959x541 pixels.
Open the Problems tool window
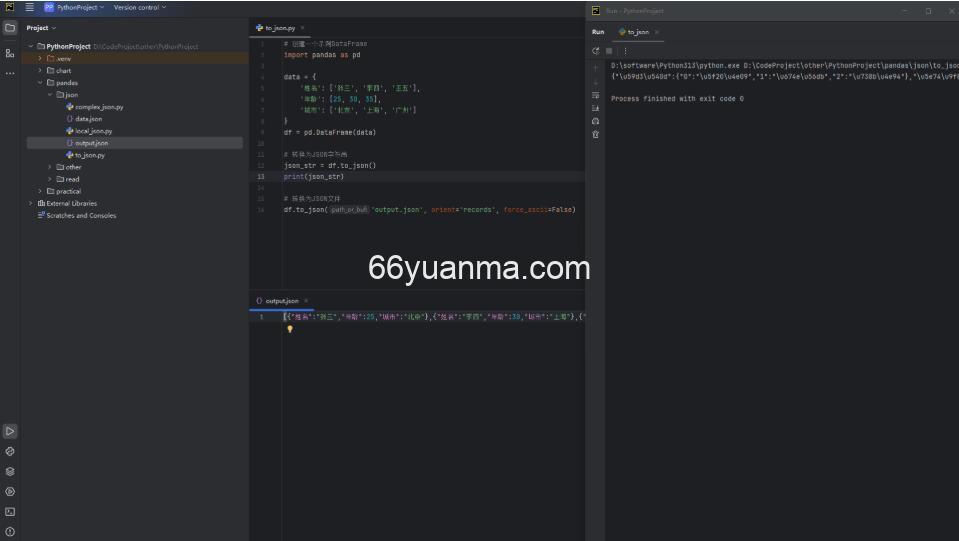[10, 531]
